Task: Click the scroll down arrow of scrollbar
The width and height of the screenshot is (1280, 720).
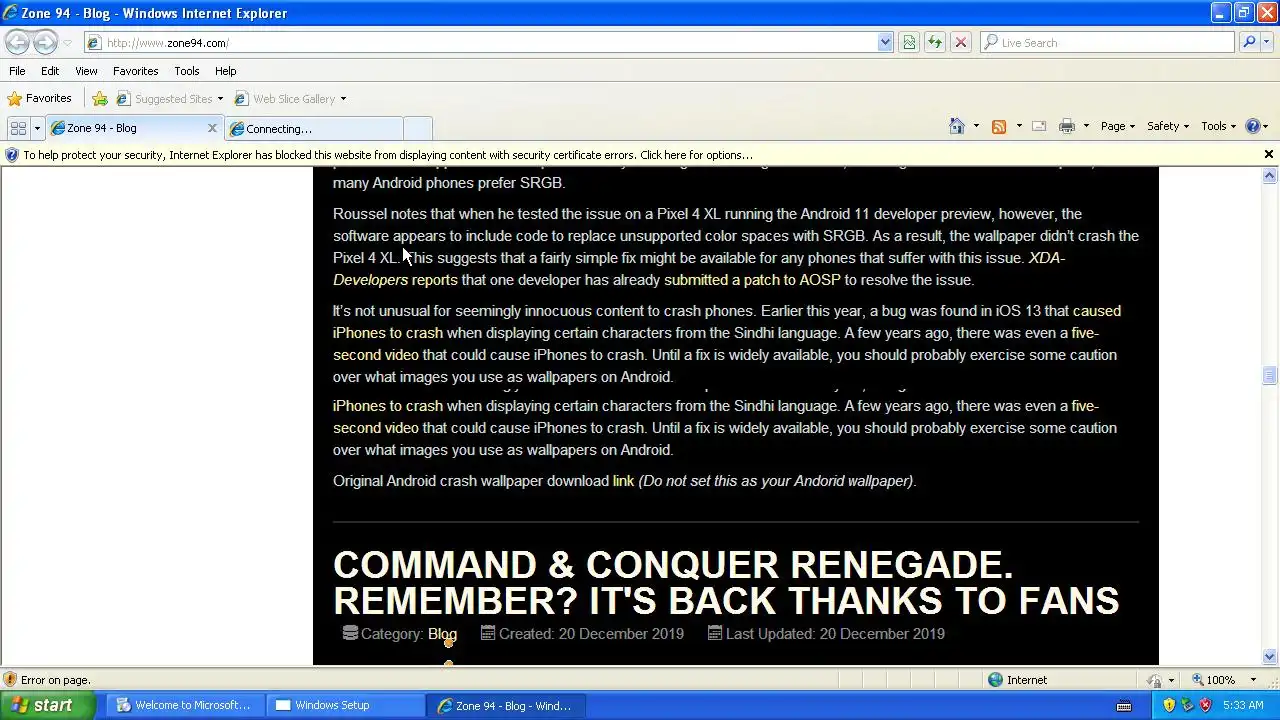Action: (x=1269, y=657)
